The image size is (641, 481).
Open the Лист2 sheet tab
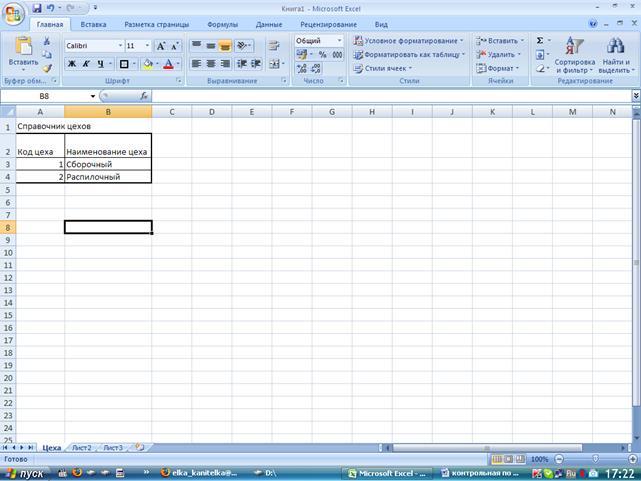click(82, 448)
